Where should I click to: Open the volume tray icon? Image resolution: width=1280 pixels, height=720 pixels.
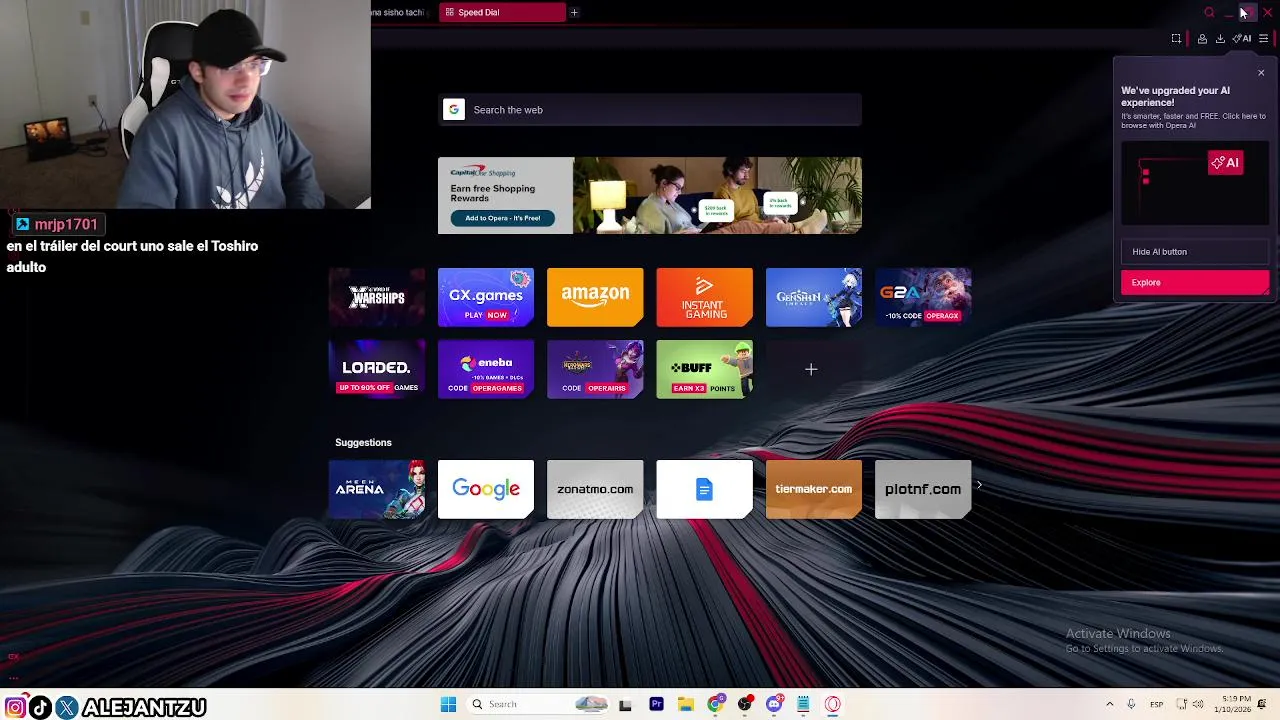[x=1197, y=704]
